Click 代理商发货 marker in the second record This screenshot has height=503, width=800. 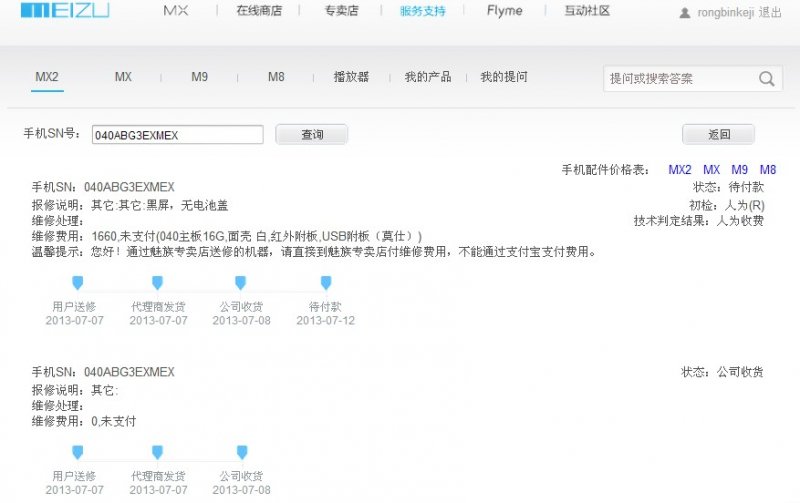pos(158,452)
